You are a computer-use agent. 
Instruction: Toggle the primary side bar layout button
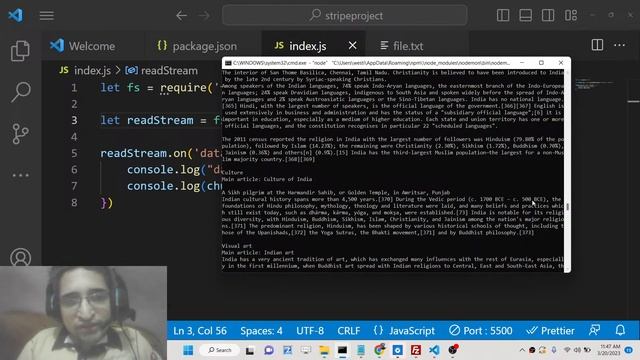click(x=503, y=16)
